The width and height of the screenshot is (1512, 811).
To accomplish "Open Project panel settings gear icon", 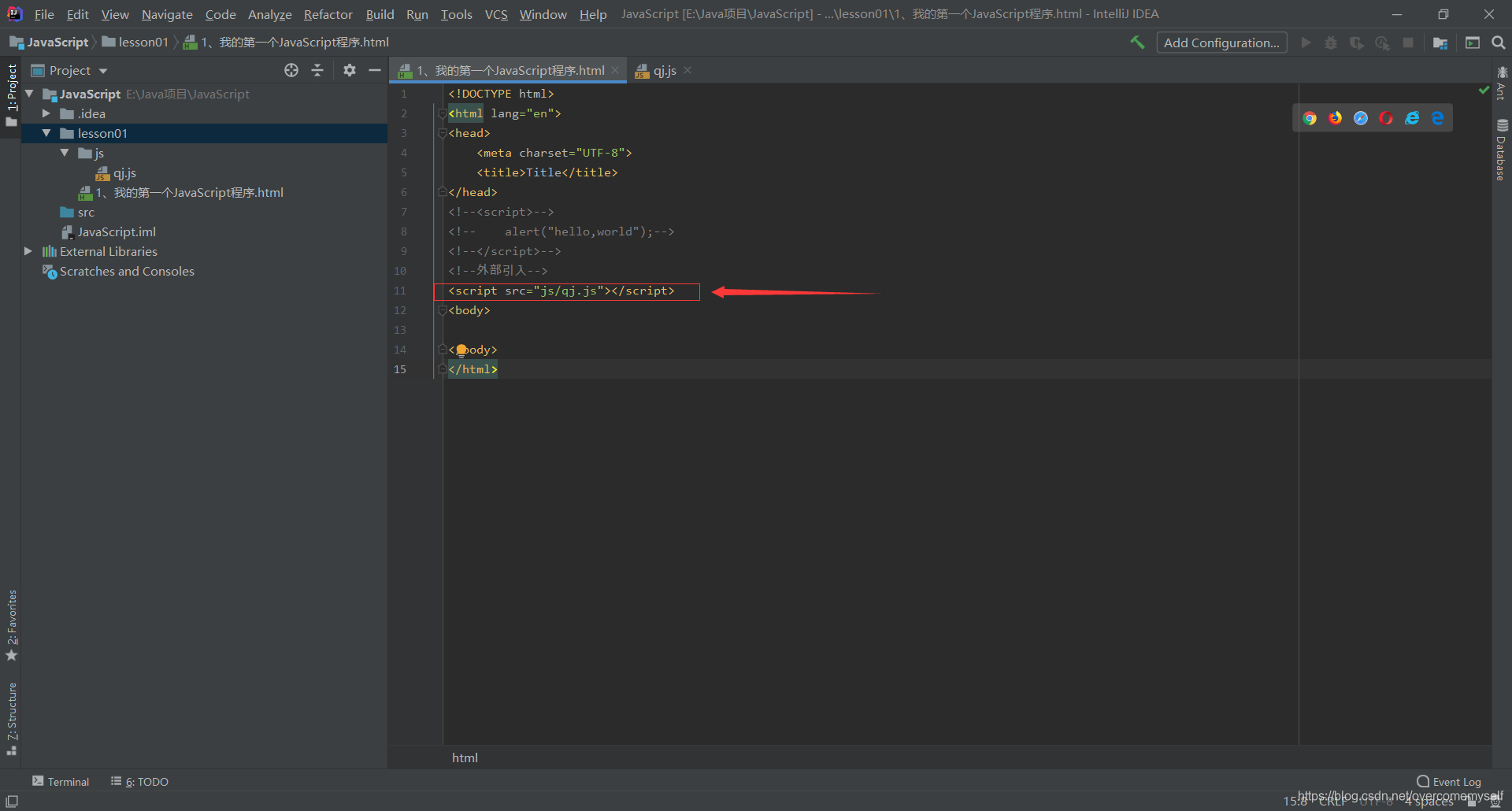I will [350, 70].
